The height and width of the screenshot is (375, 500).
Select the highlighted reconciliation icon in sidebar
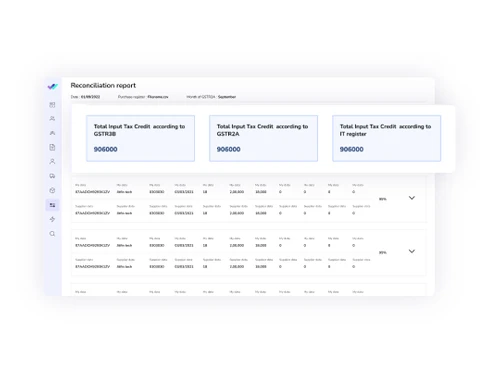52,205
